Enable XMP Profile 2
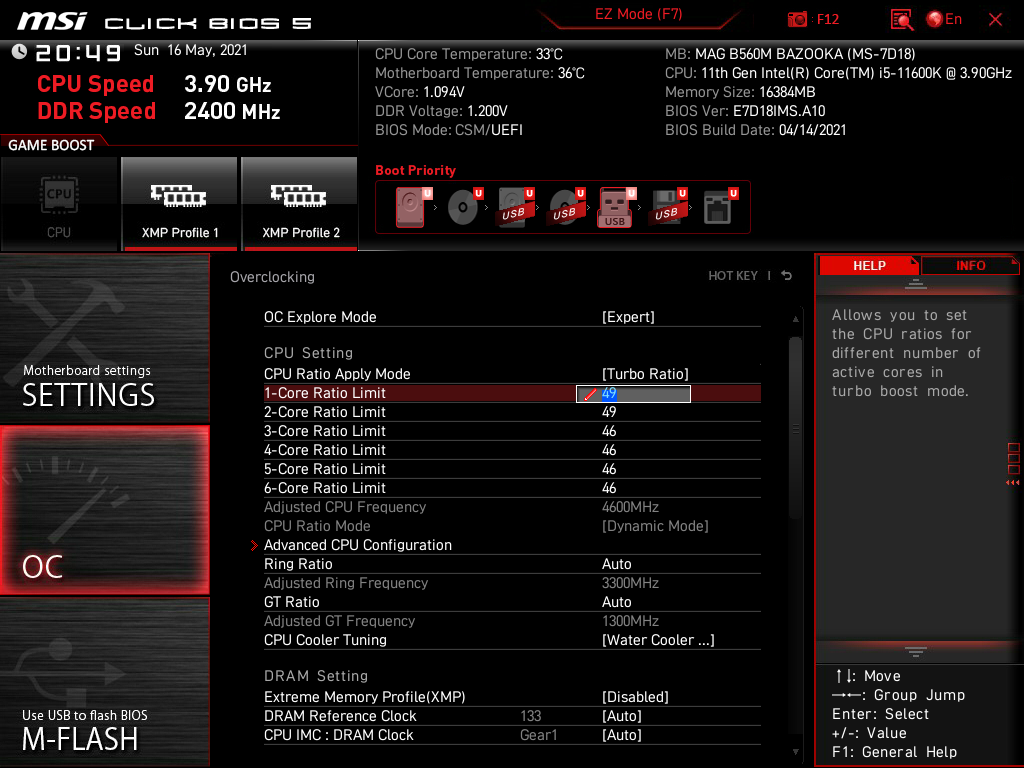1024x768 pixels. 300,204
